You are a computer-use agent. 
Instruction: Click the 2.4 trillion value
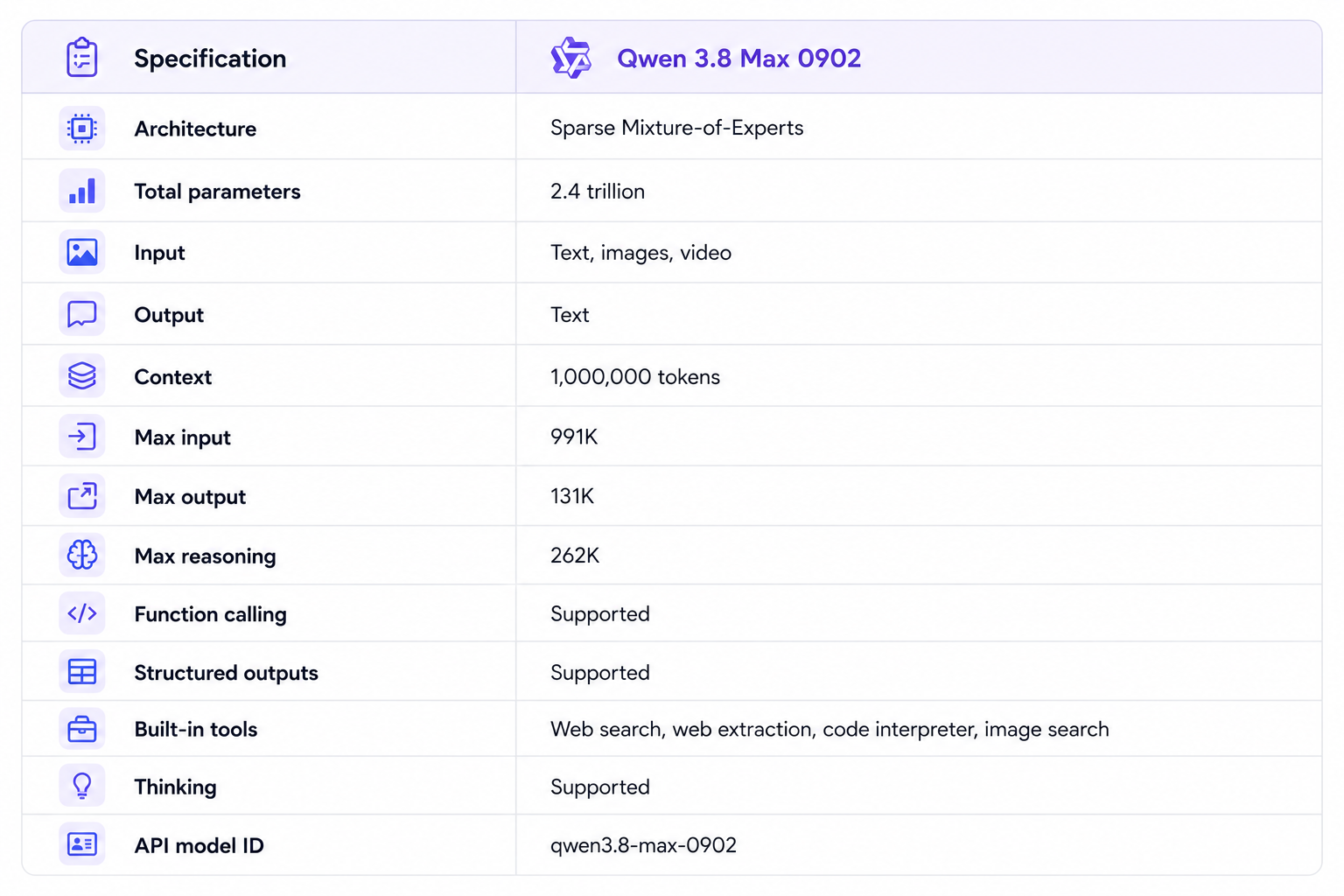click(598, 191)
